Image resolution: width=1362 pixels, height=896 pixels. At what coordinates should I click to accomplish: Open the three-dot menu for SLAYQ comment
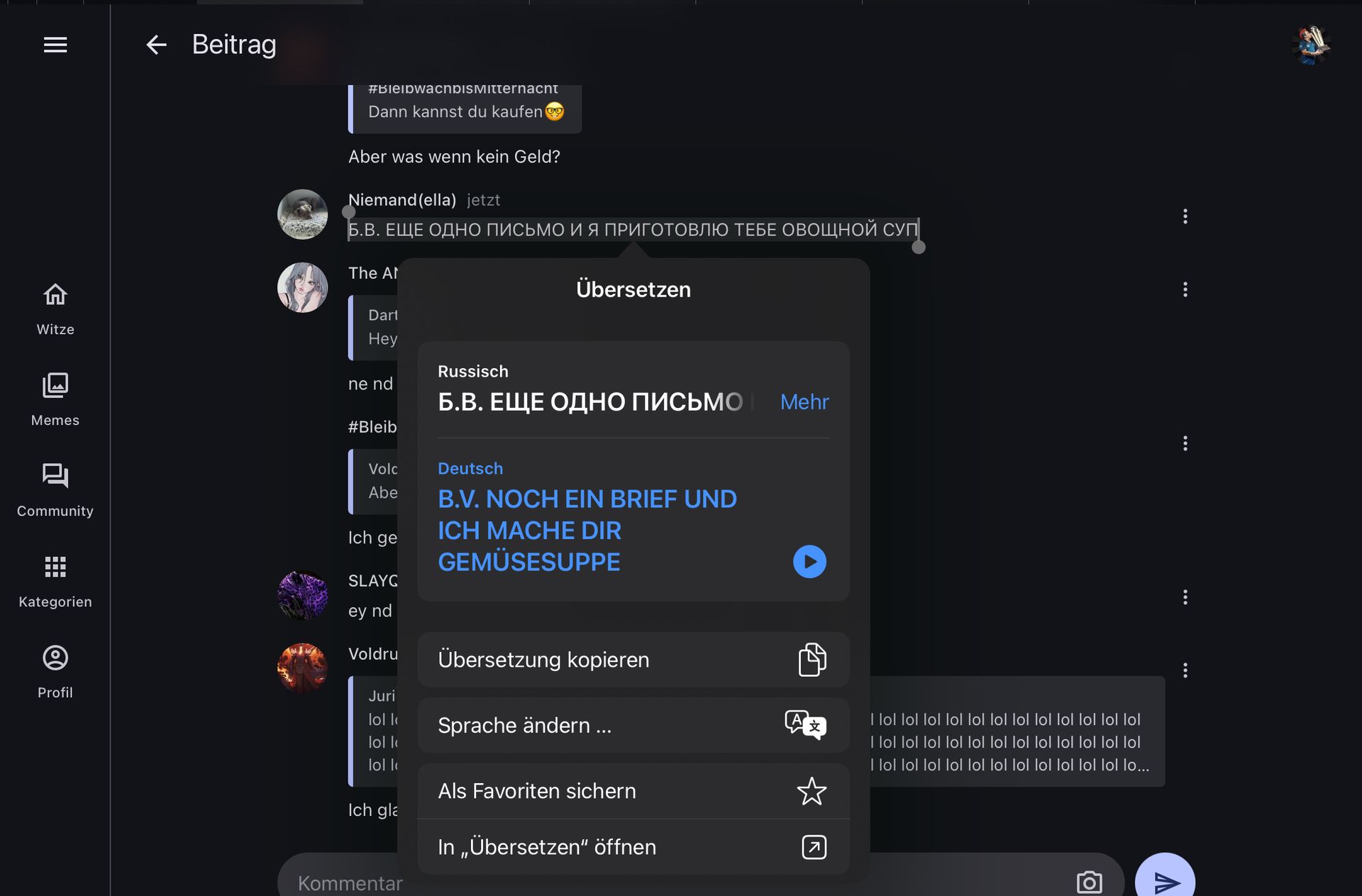(1185, 597)
